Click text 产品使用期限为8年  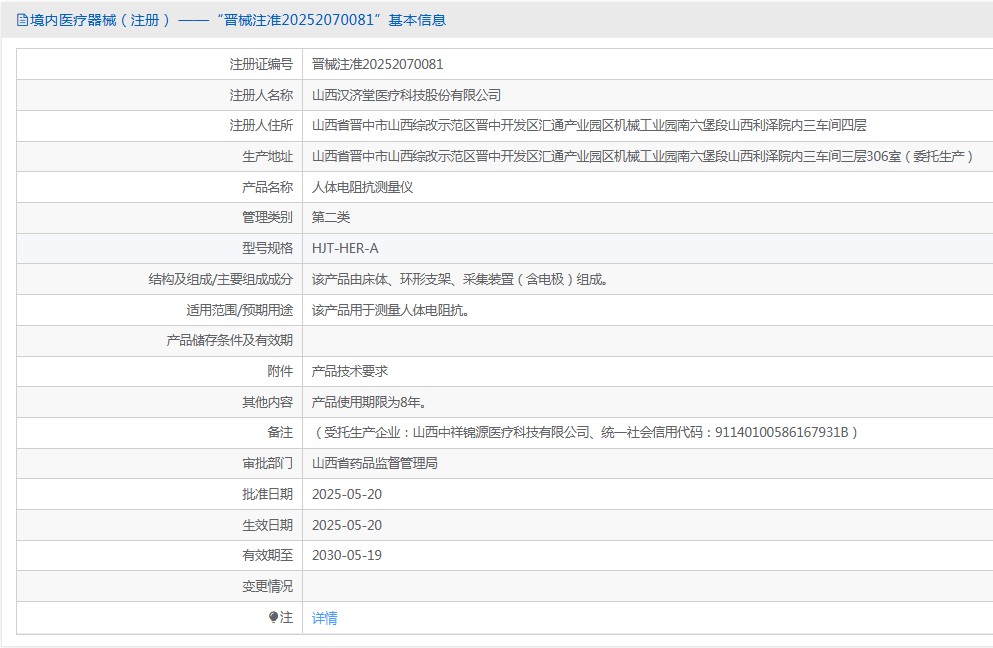[369, 402]
